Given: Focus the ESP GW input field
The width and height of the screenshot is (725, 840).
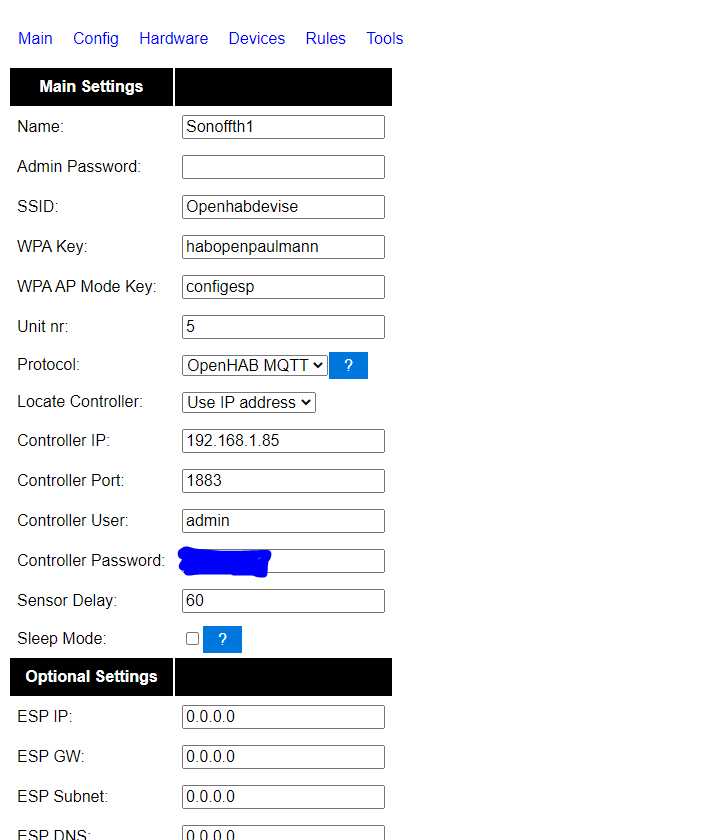Looking at the screenshot, I should point(283,757).
